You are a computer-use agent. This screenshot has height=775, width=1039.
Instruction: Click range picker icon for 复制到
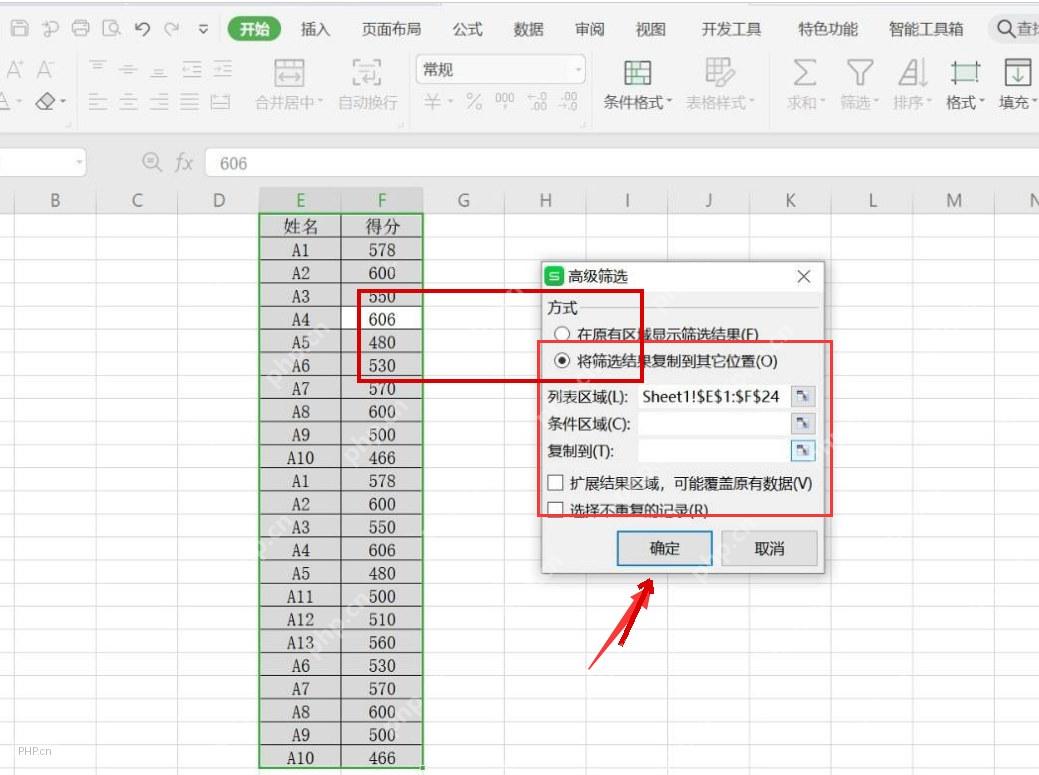pos(802,450)
